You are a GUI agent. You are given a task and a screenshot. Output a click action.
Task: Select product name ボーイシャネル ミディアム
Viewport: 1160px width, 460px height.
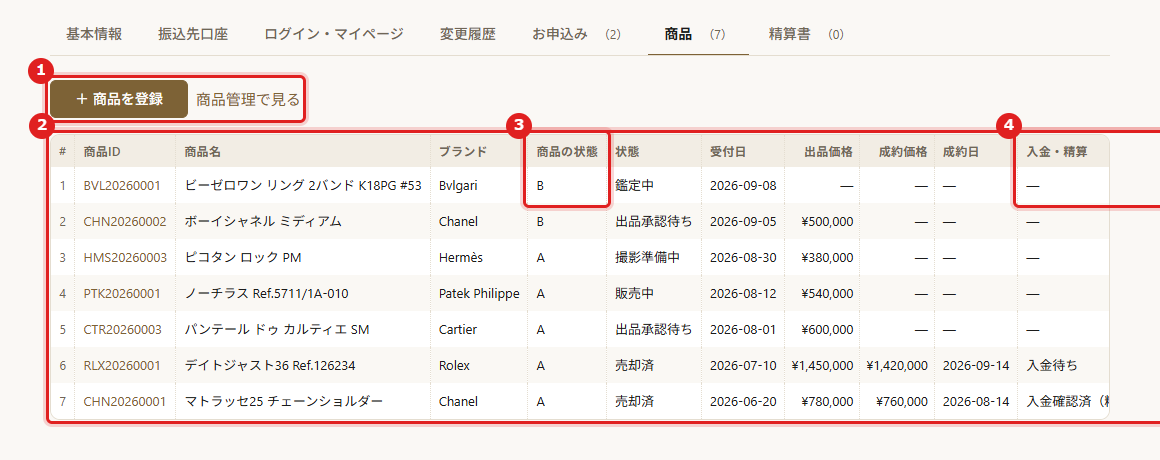pyautogui.click(x=263, y=221)
